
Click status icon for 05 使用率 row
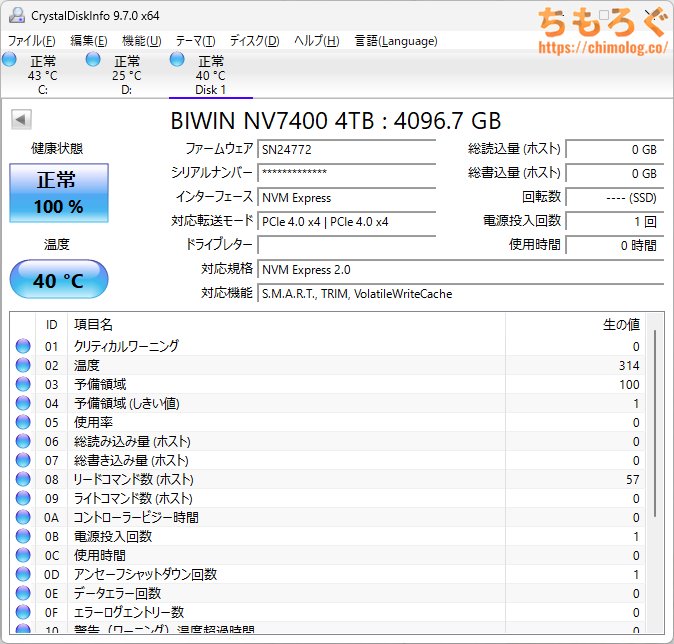click(23, 422)
